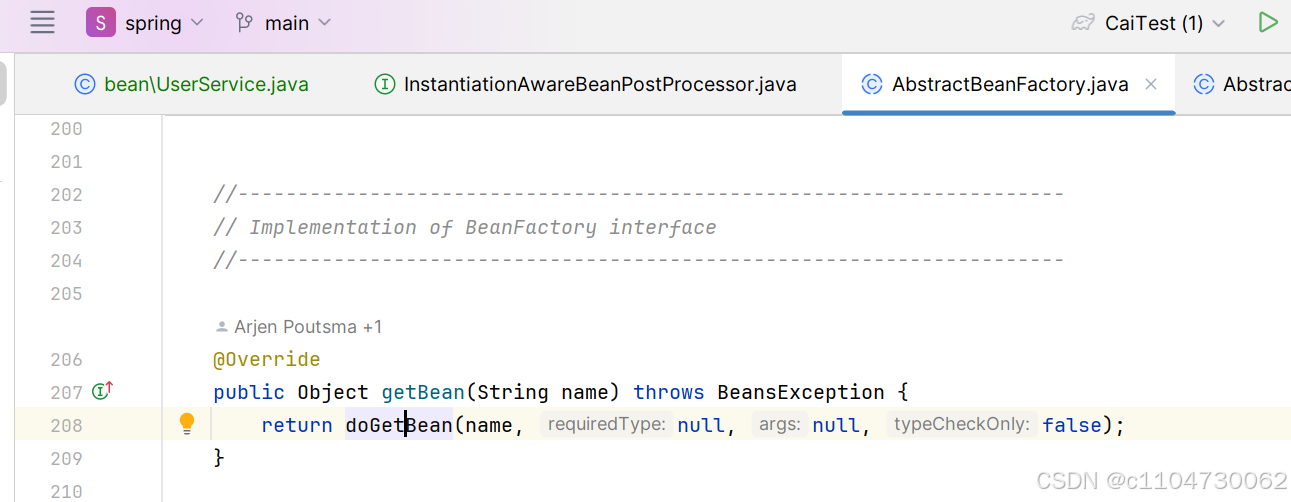This screenshot has height=502, width=1291.
Task: Click the getBean method name
Action: (x=423, y=392)
